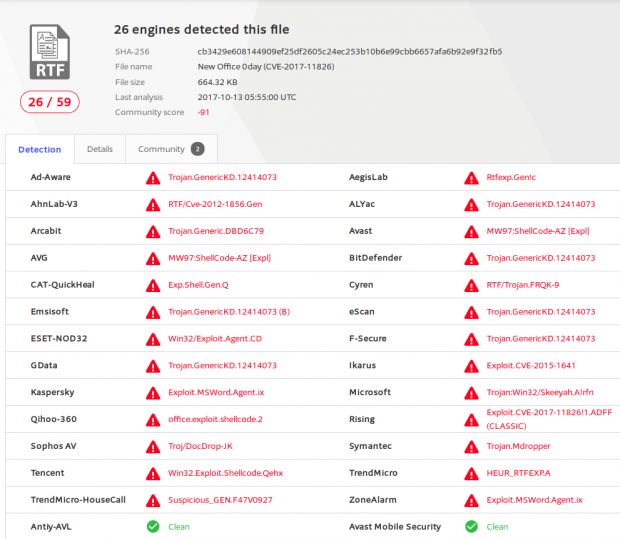Screen dimensions: 620x539
Task: Switch to the Details tab
Action: (100, 149)
